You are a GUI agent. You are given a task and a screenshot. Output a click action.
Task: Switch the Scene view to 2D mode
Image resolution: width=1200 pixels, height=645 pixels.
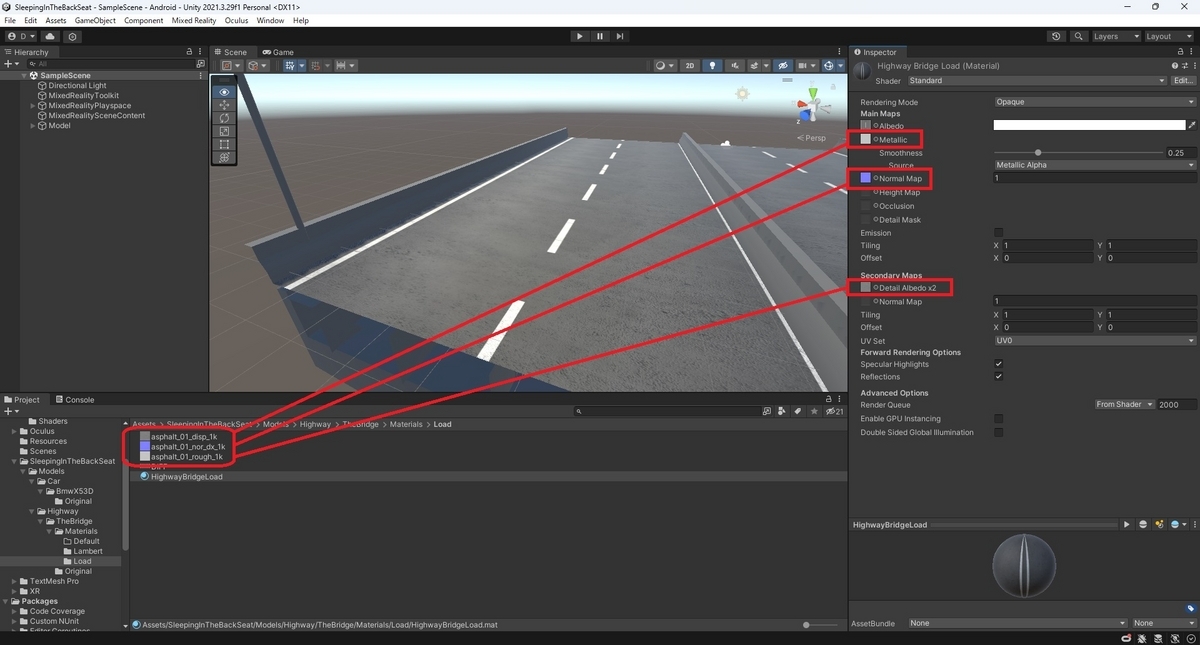pos(690,65)
